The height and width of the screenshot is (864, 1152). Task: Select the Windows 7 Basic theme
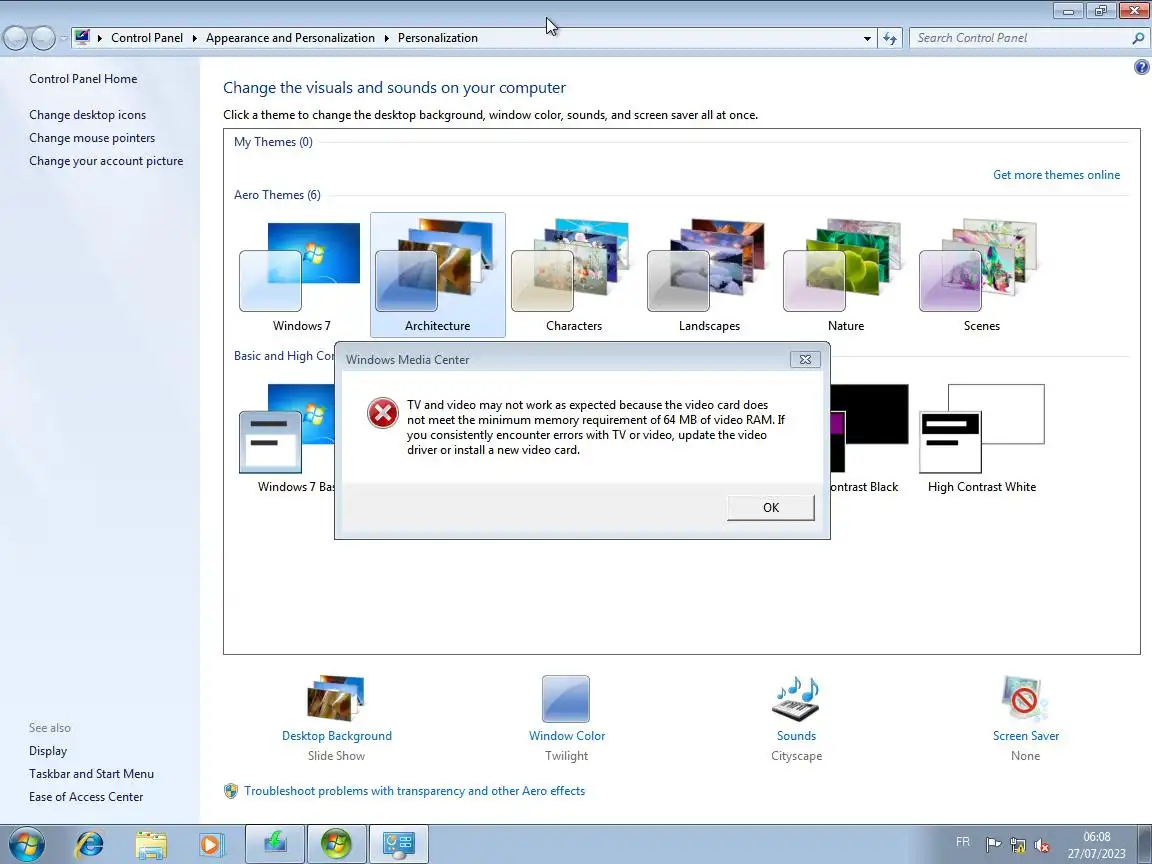(x=287, y=438)
